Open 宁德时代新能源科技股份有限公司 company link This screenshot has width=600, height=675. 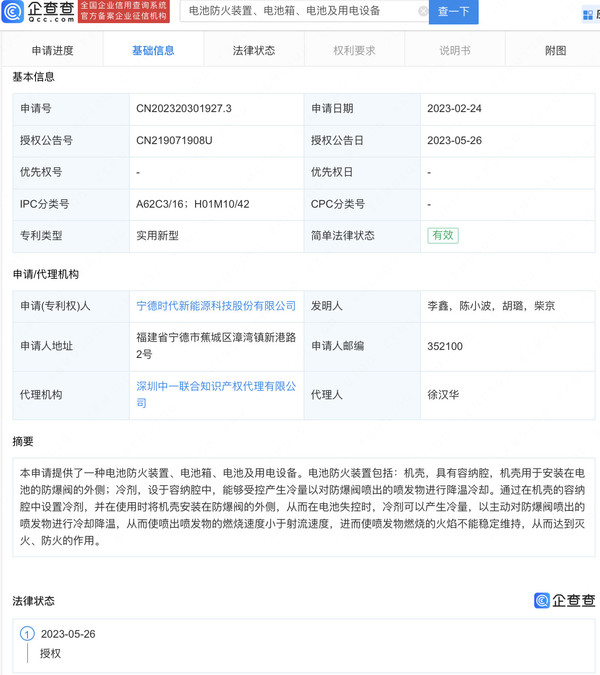(216, 306)
